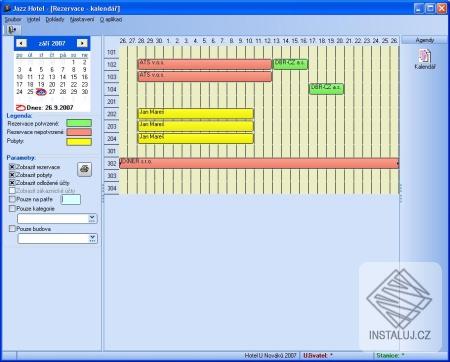Select day 3 in mini calendar
This screenshot has height=362, width=450.
pyautogui.click(x=19, y=69)
